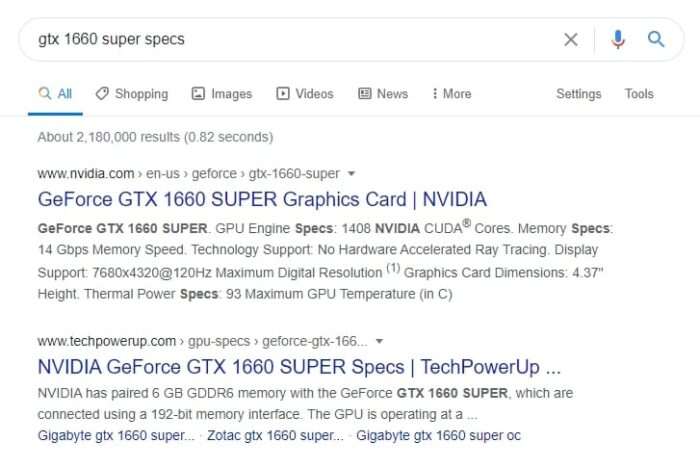Expand the dropdown arrow next to nvidia.com URL

[x=351, y=173]
